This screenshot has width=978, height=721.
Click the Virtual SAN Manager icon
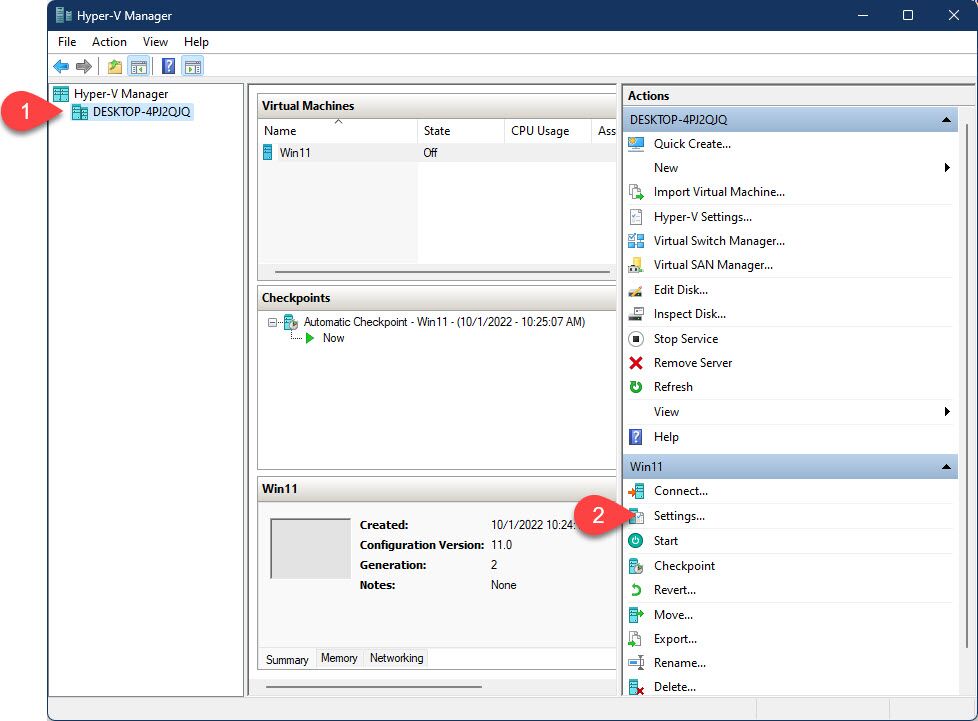(636, 265)
